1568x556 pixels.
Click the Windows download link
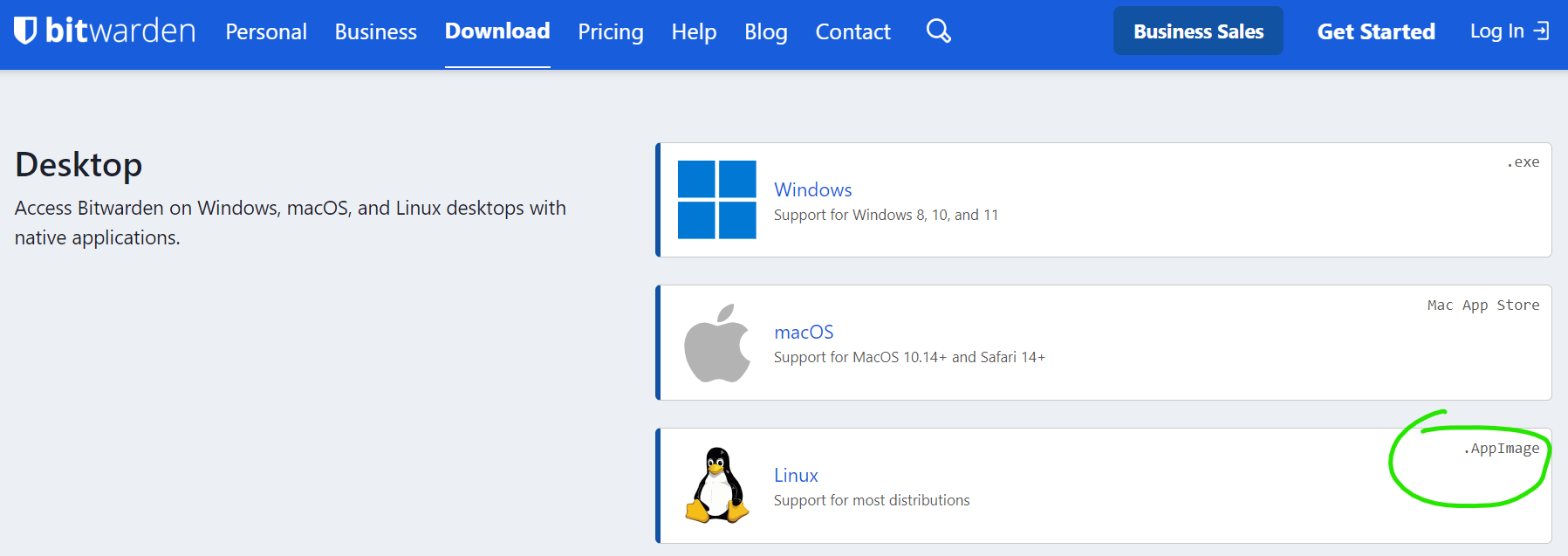[812, 189]
